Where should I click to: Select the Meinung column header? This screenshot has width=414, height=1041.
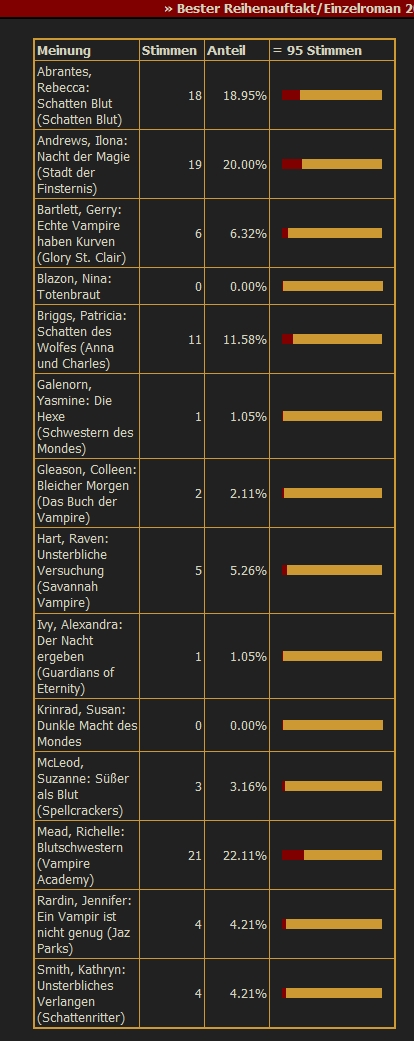coord(64,50)
